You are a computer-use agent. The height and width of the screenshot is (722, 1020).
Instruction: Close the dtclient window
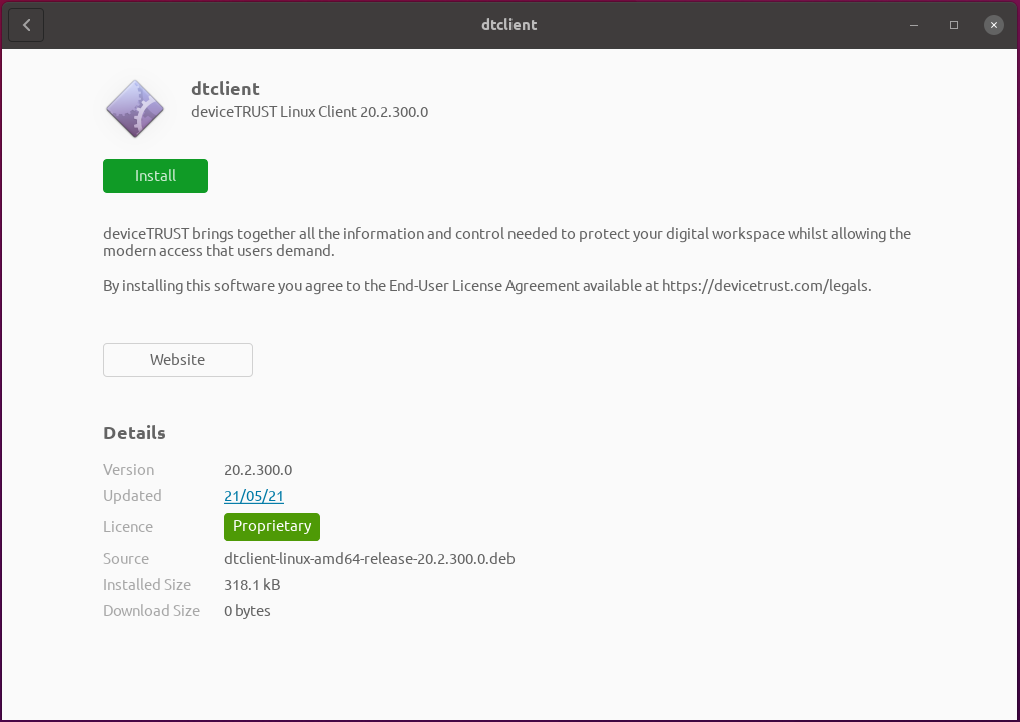coord(993,24)
